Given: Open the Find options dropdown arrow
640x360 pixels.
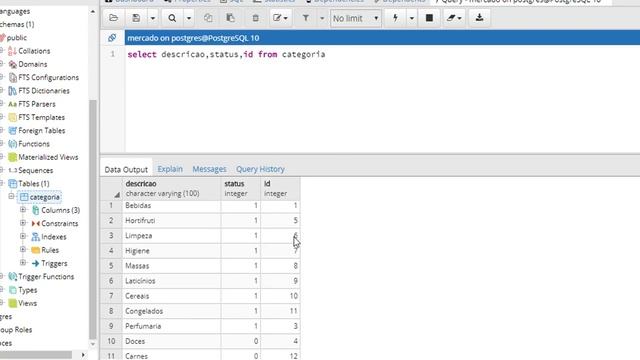Looking at the screenshot, I should (x=189, y=18).
